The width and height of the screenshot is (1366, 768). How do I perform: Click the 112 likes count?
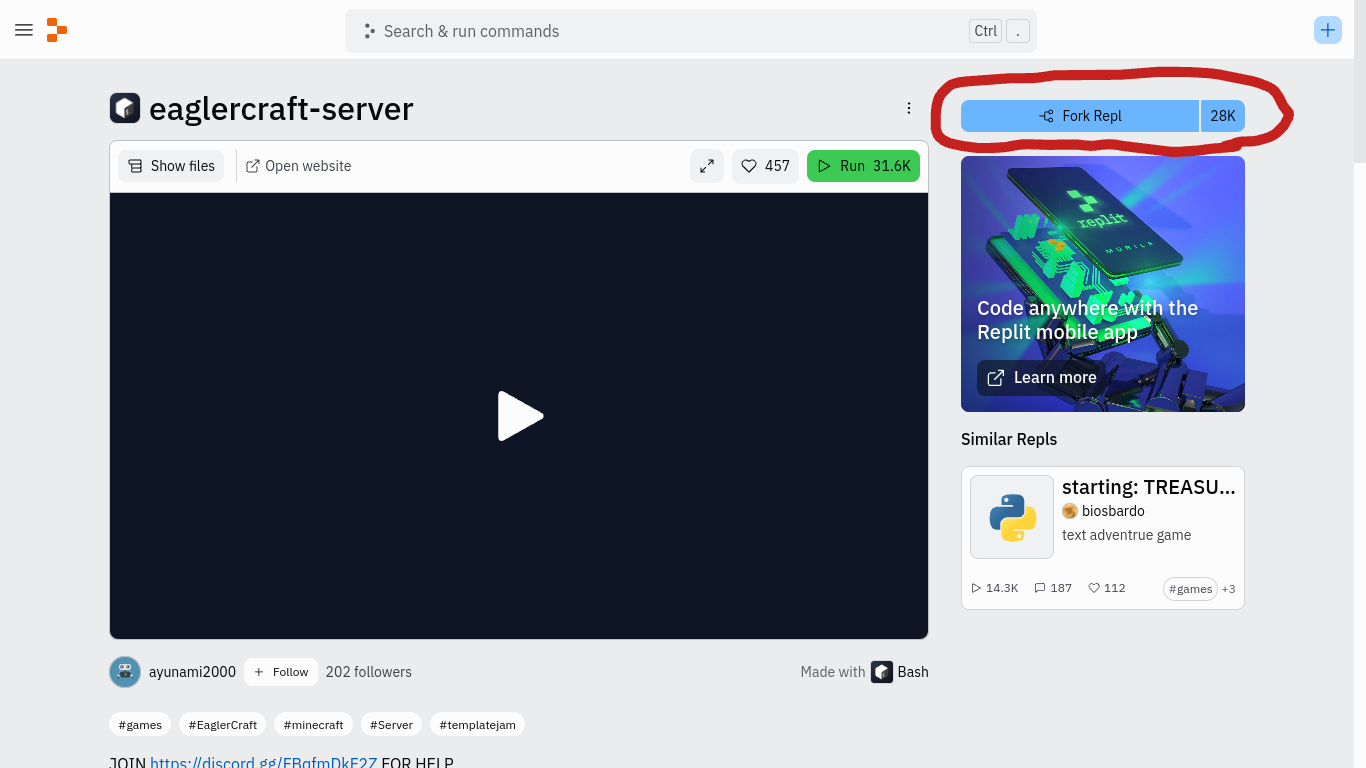coord(1107,588)
